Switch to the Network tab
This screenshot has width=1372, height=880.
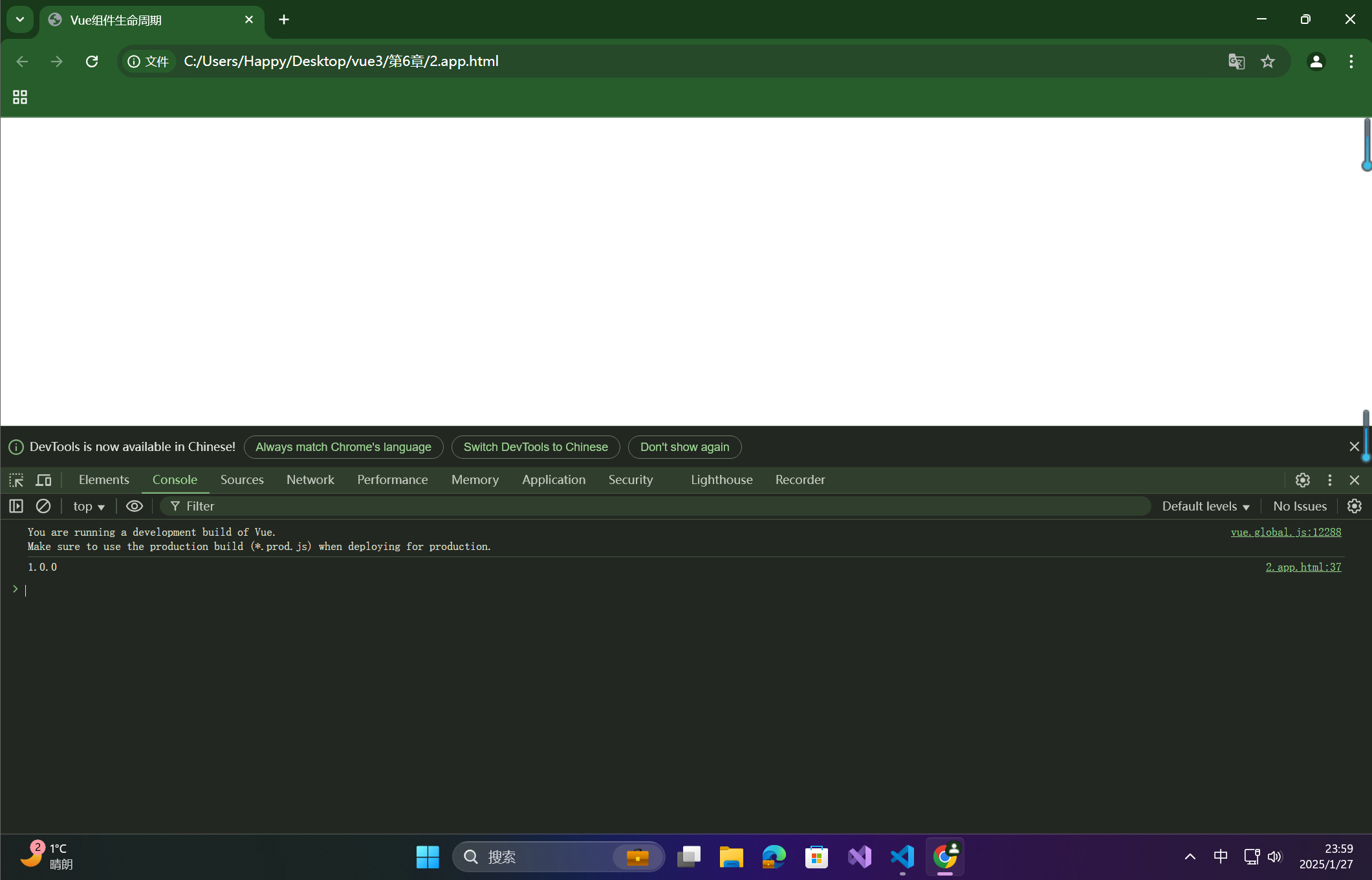pyautogui.click(x=310, y=480)
